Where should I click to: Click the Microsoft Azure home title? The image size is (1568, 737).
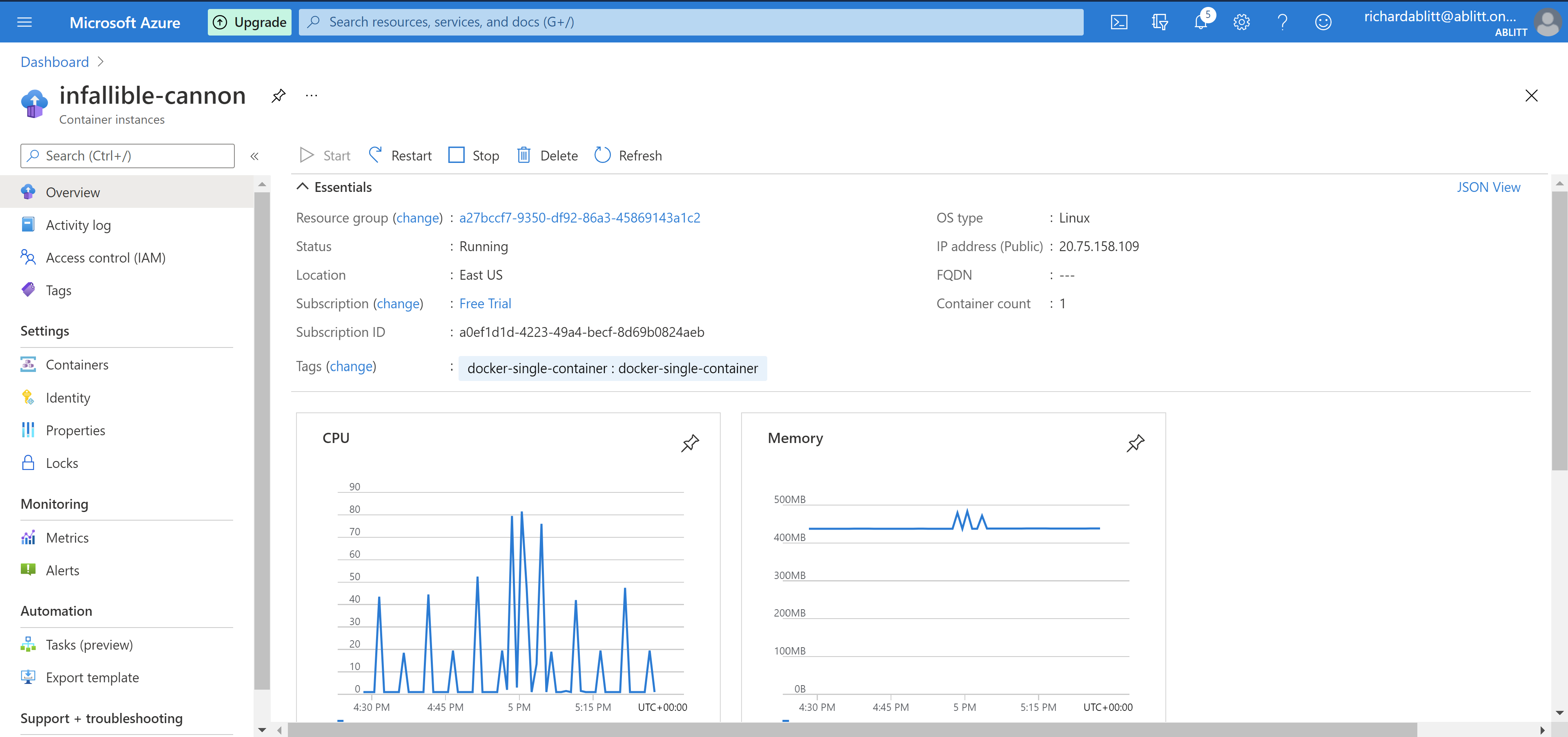click(x=125, y=22)
